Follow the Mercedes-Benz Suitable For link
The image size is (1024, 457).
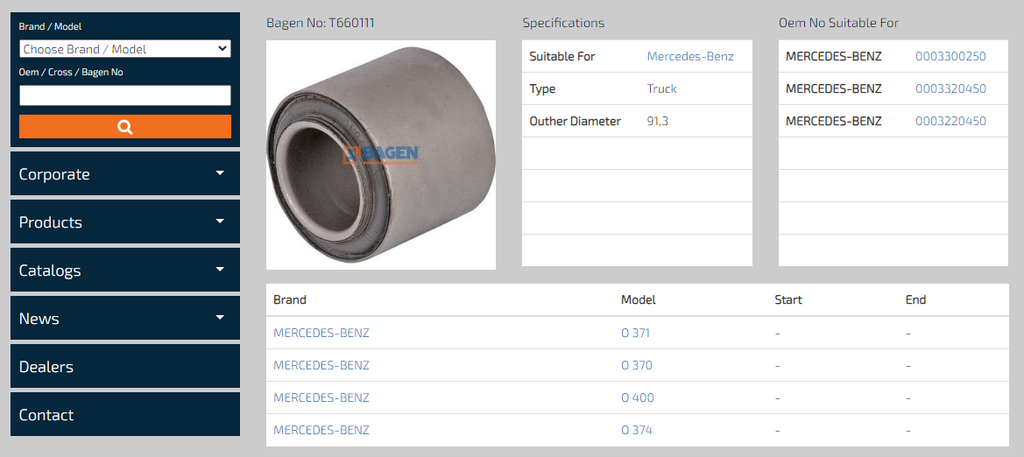[690, 57]
